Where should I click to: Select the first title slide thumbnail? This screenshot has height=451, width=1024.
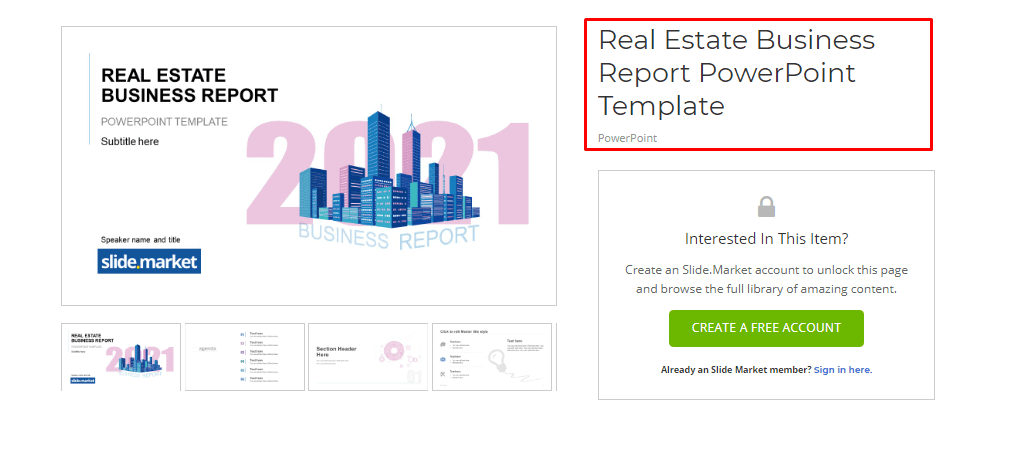121,357
